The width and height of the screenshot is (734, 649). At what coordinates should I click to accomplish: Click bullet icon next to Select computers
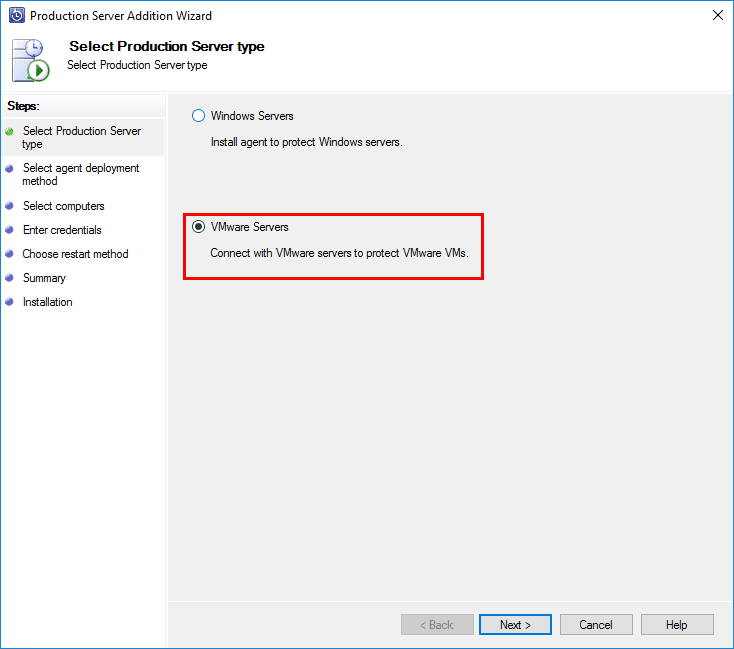click(9, 206)
